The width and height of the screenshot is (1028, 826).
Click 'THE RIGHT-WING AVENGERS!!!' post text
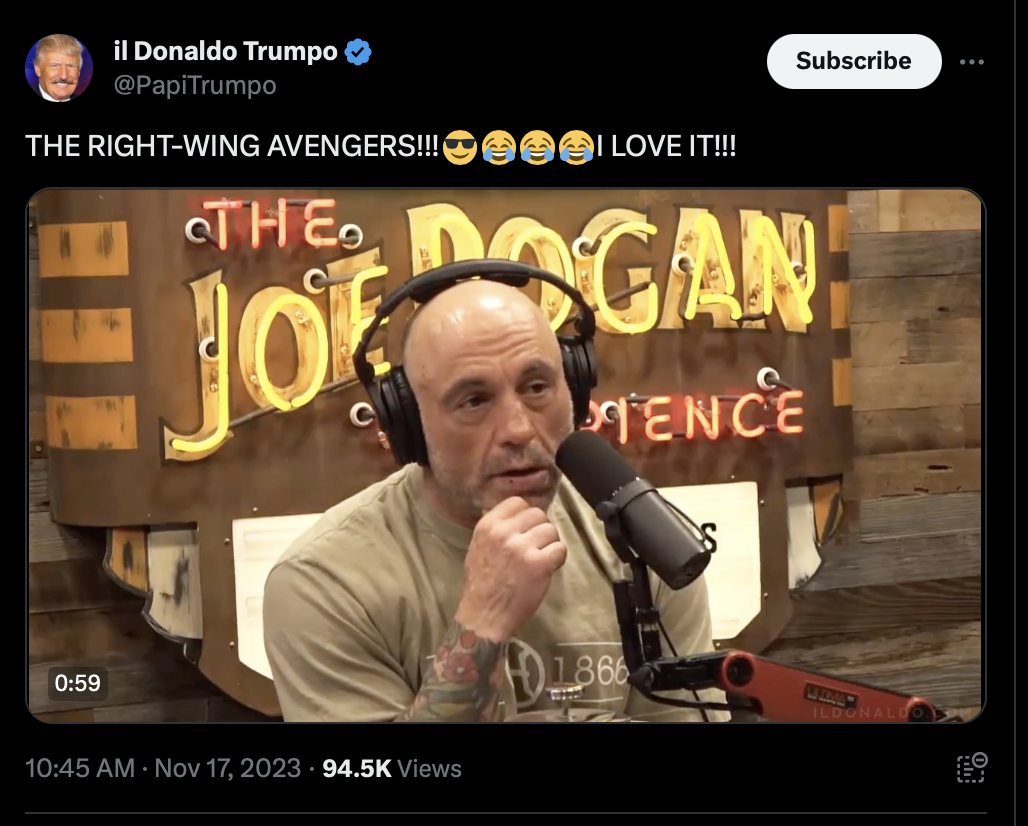(232, 146)
